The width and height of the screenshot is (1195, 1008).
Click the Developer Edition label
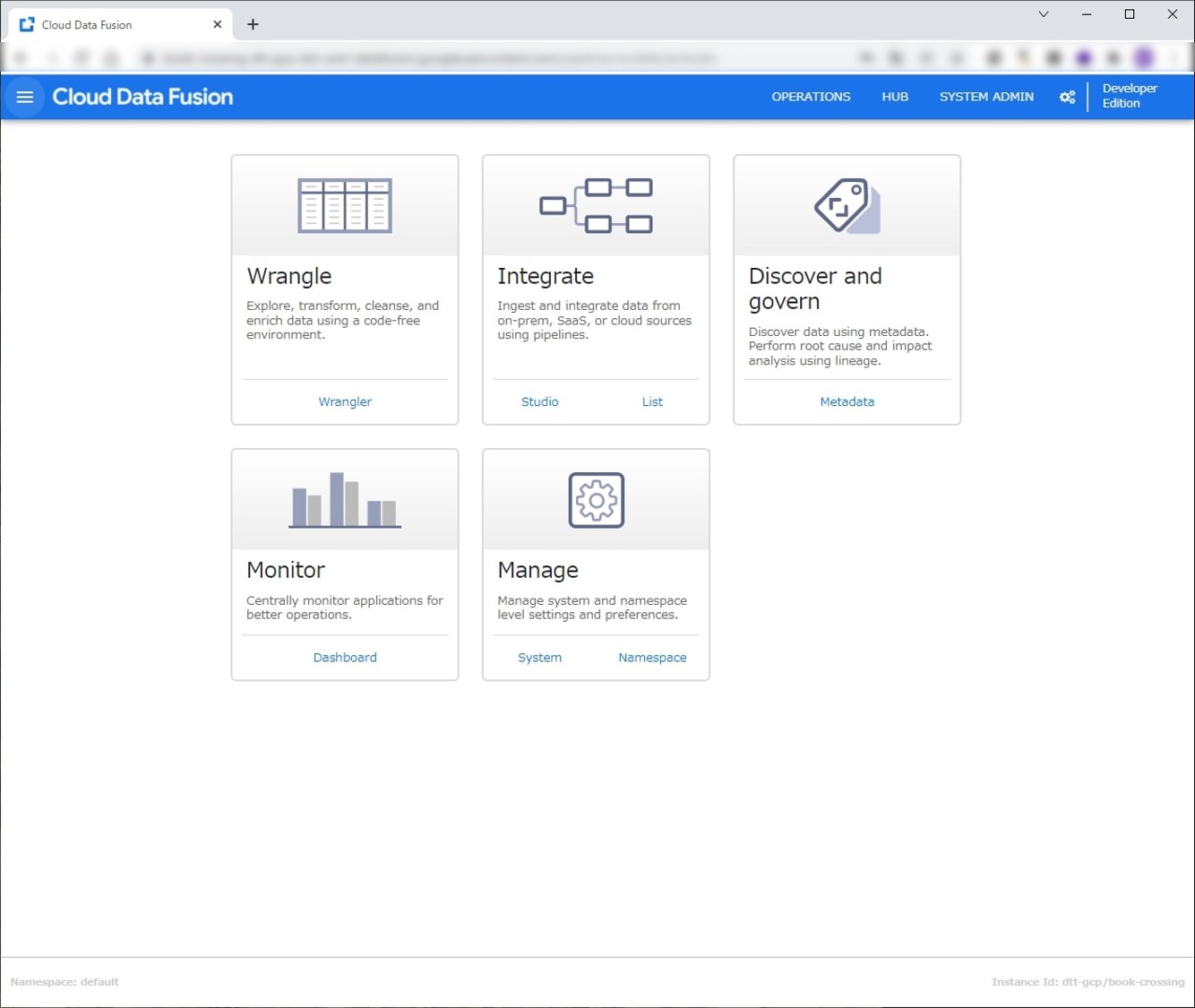pyautogui.click(x=1130, y=96)
